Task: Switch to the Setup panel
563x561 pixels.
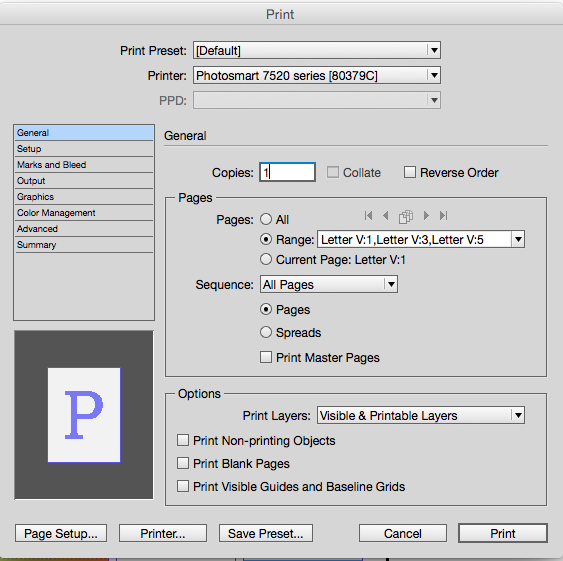Action: pos(84,149)
